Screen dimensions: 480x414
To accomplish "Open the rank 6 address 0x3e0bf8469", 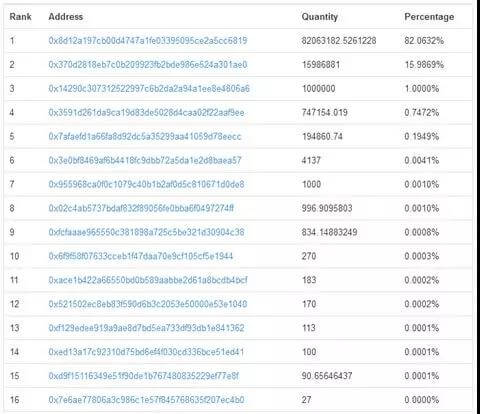I will (145, 160).
